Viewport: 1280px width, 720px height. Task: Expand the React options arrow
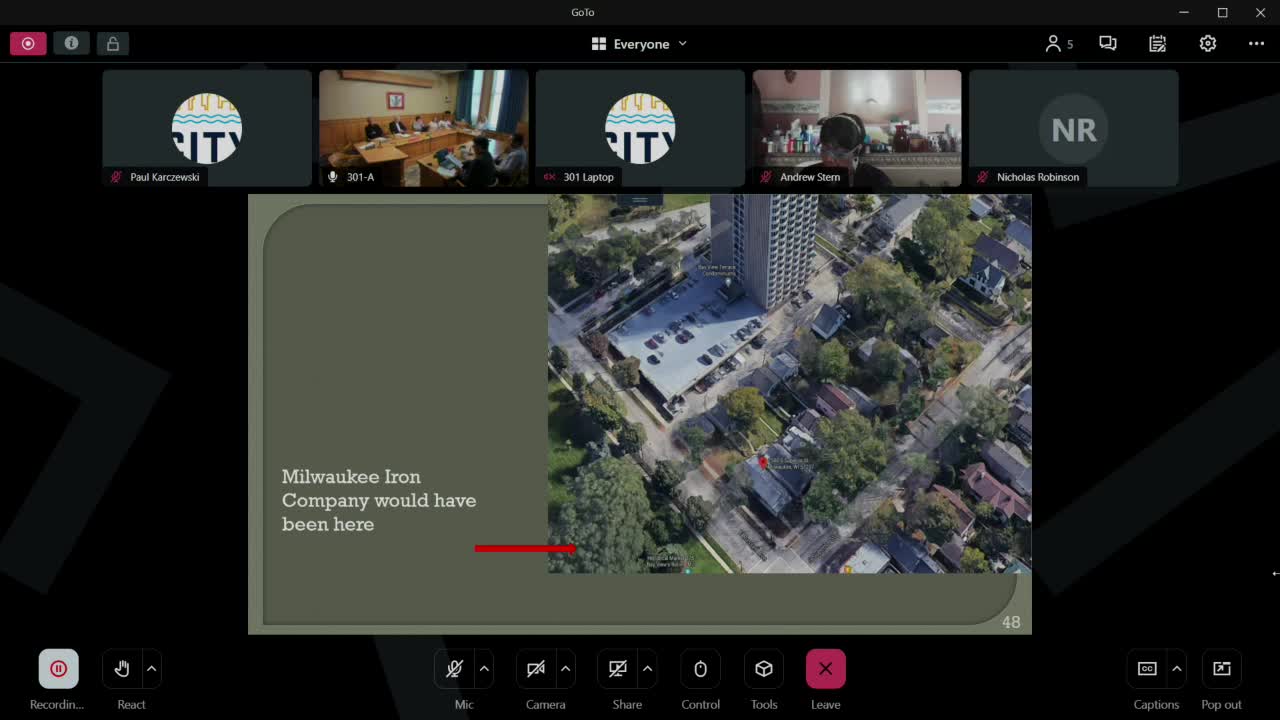[x=152, y=669]
